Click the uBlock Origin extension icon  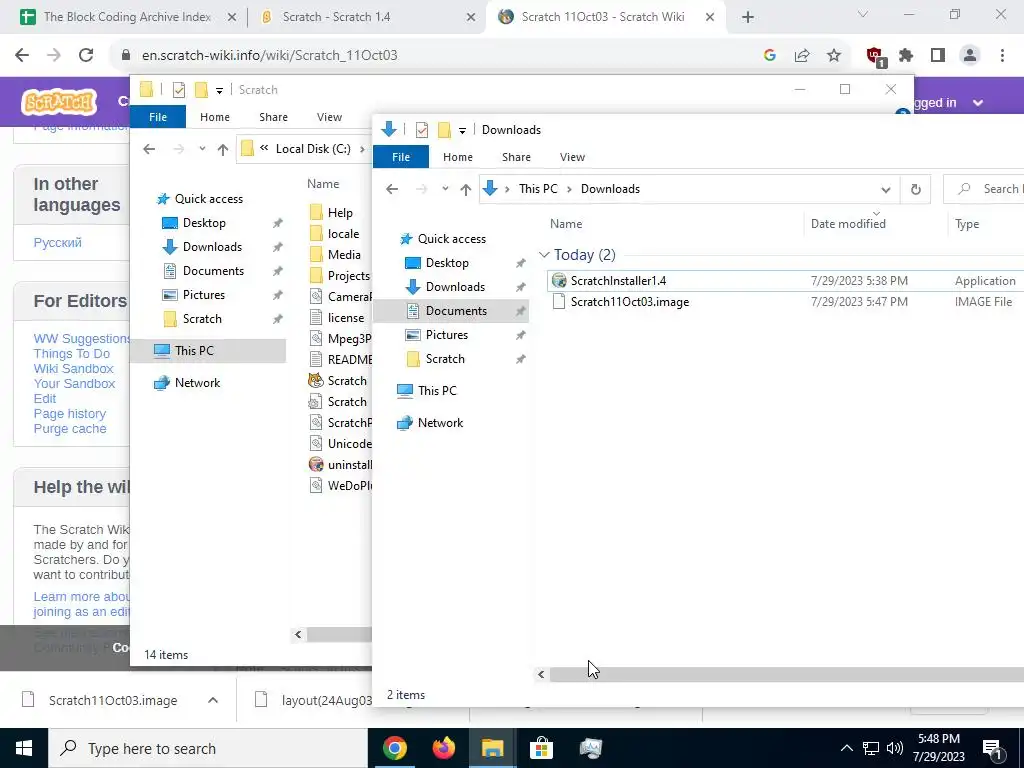pyautogui.click(x=875, y=56)
